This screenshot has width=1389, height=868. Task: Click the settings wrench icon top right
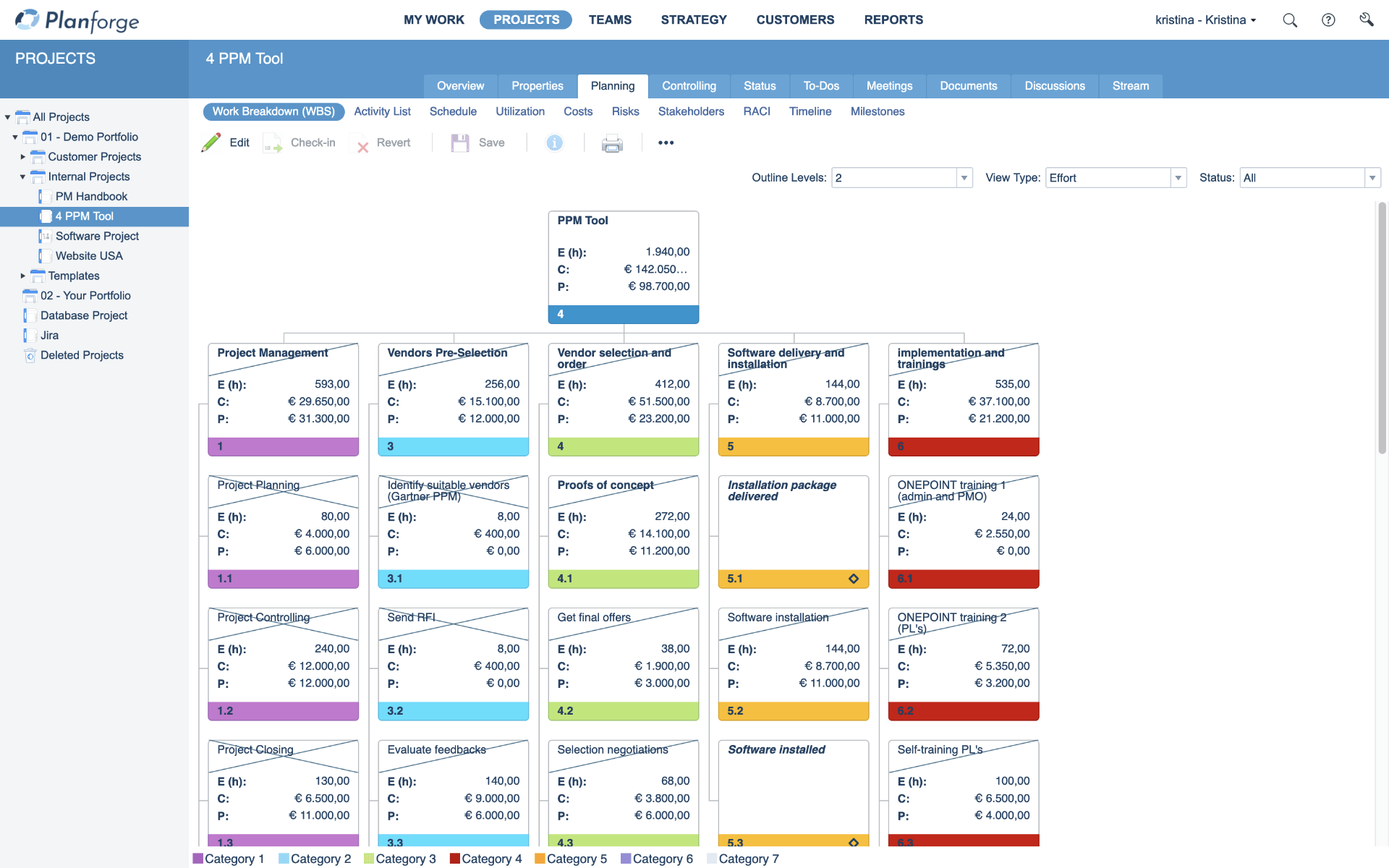pos(1367,20)
